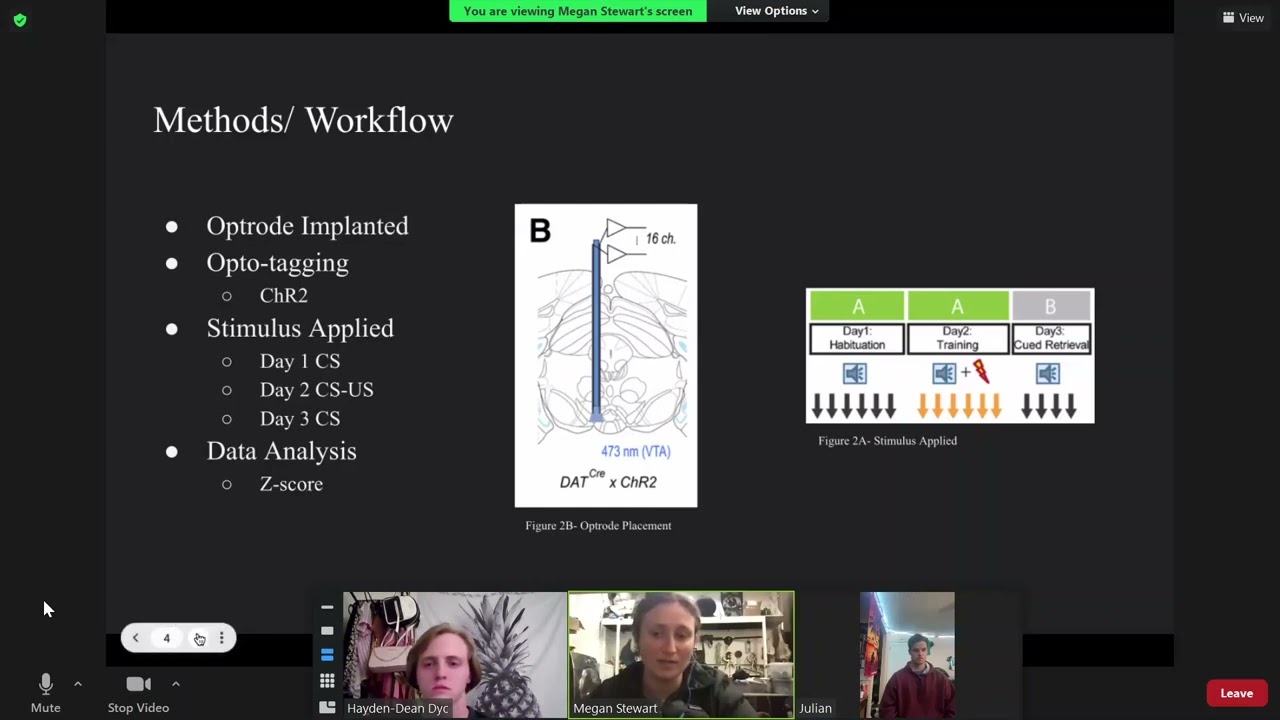Click the bottom video panel layout icon
The height and width of the screenshot is (720, 1280).
click(x=327, y=707)
